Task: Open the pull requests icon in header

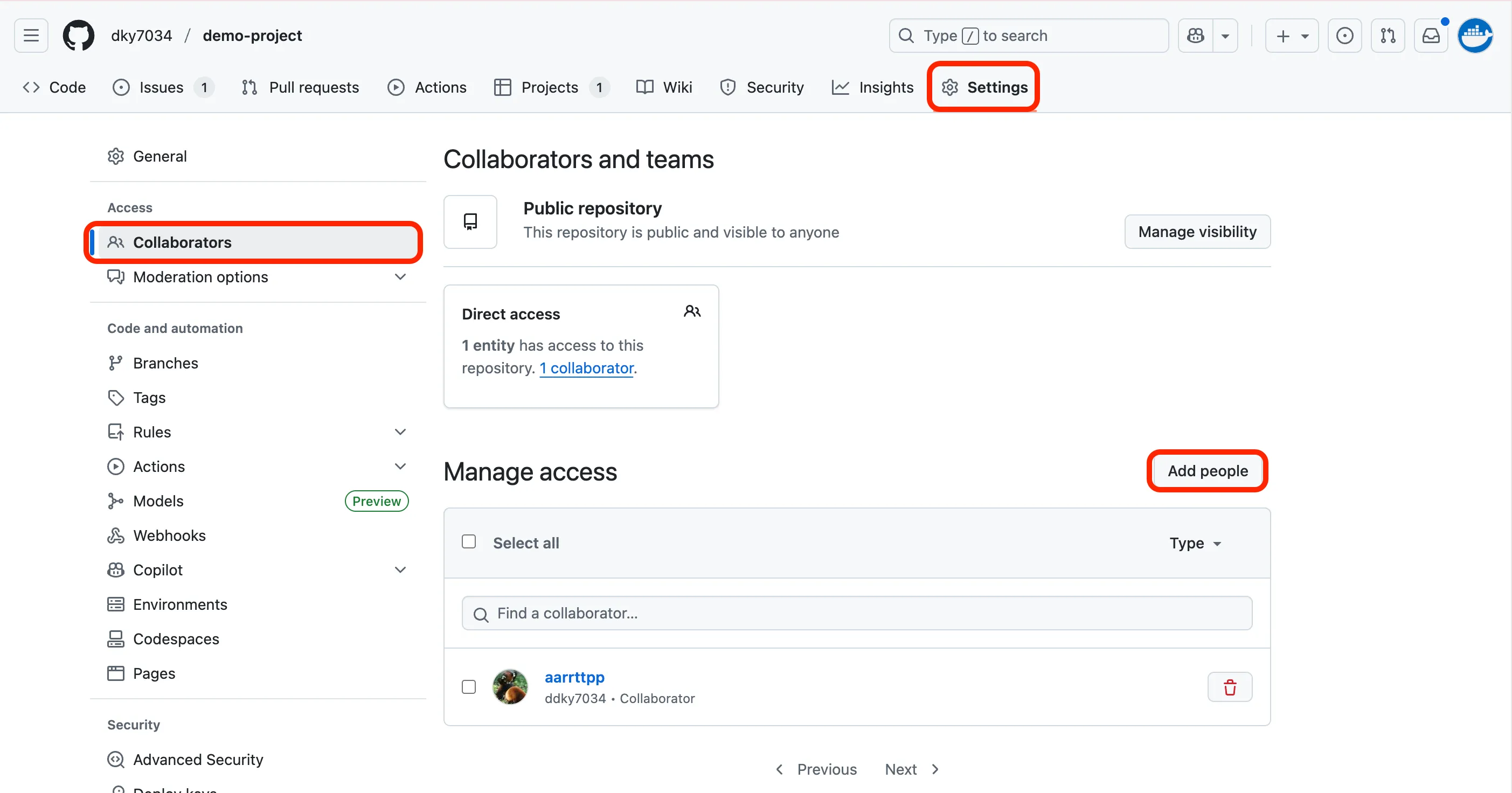Action: click(1388, 36)
